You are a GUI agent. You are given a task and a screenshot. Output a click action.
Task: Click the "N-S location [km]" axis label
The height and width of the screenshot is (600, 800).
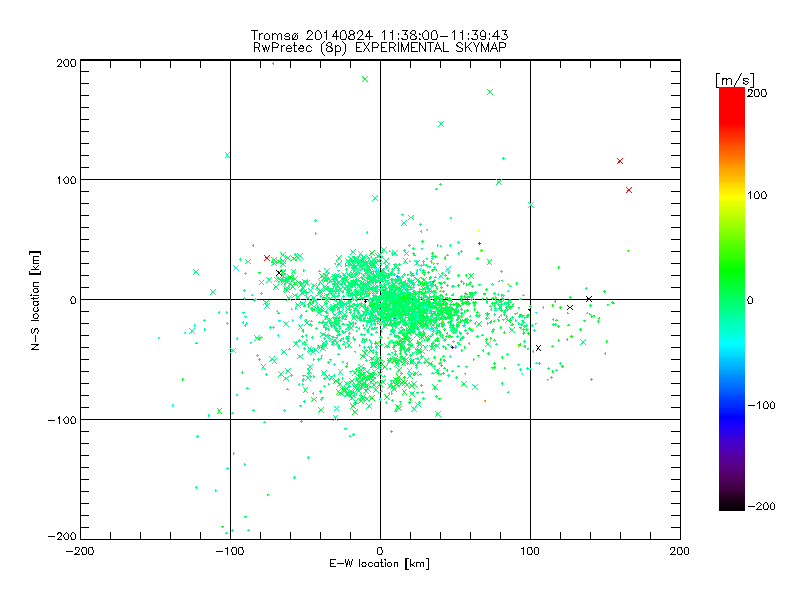coord(35,300)
